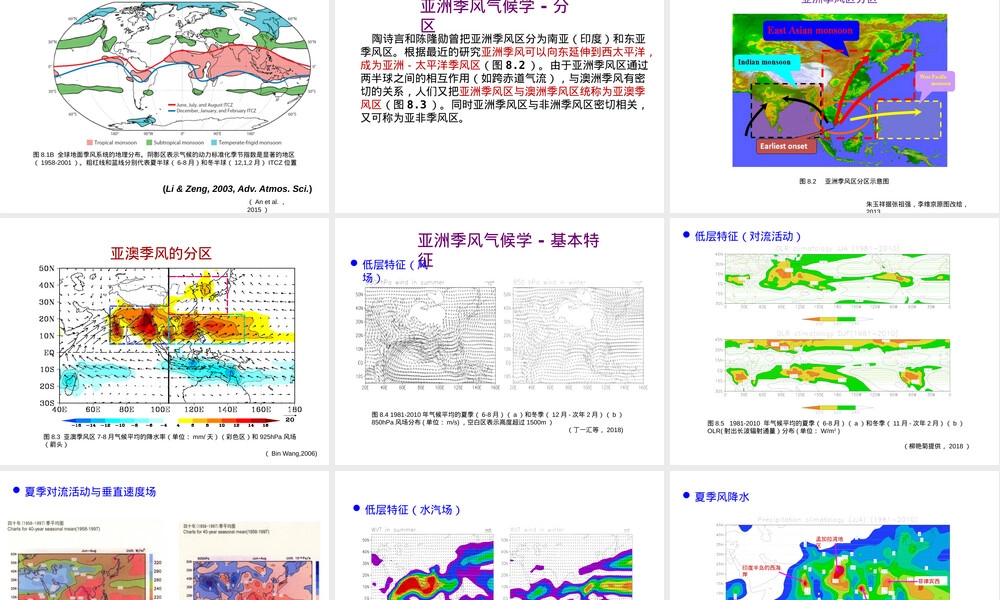Open the 亚澳季风的分区 slide
The width and height of the screenshot is (1000, 600).
(x=165, y=342)
